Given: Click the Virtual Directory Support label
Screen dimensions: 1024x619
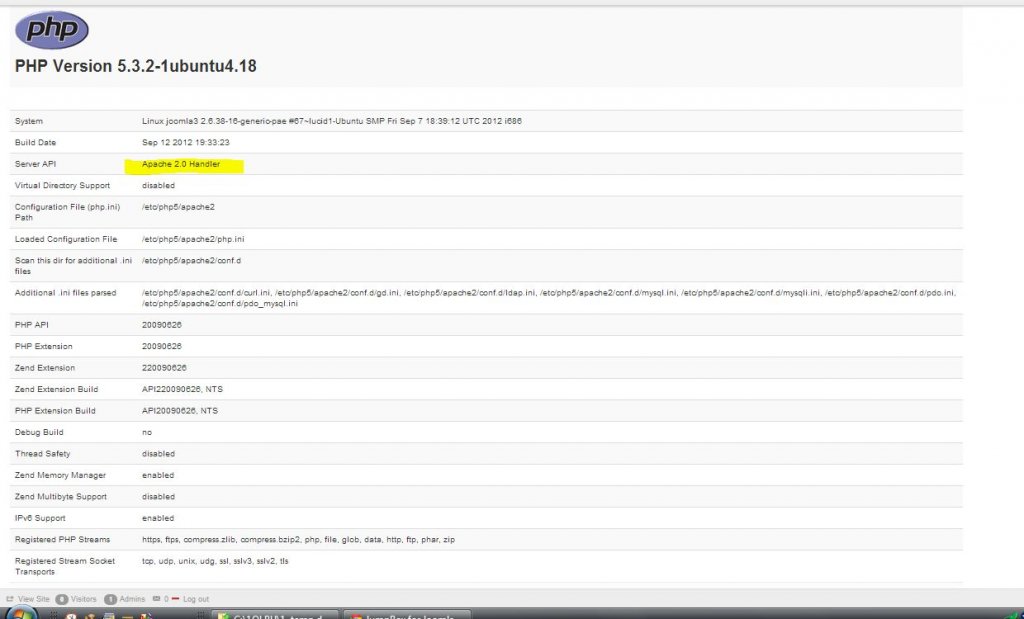Looking at the screenshot, I should (62, 185).
